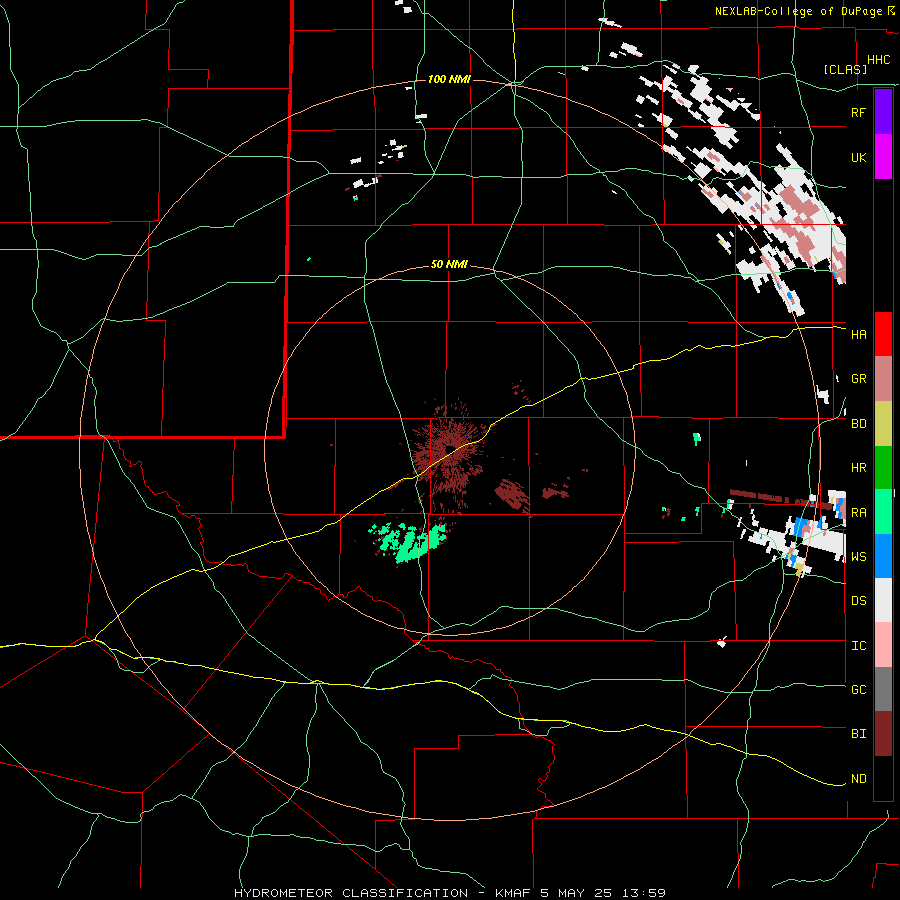This screenshot has height=900, width=900.
Task: Click the HA legend label
Action: (858, 335)
